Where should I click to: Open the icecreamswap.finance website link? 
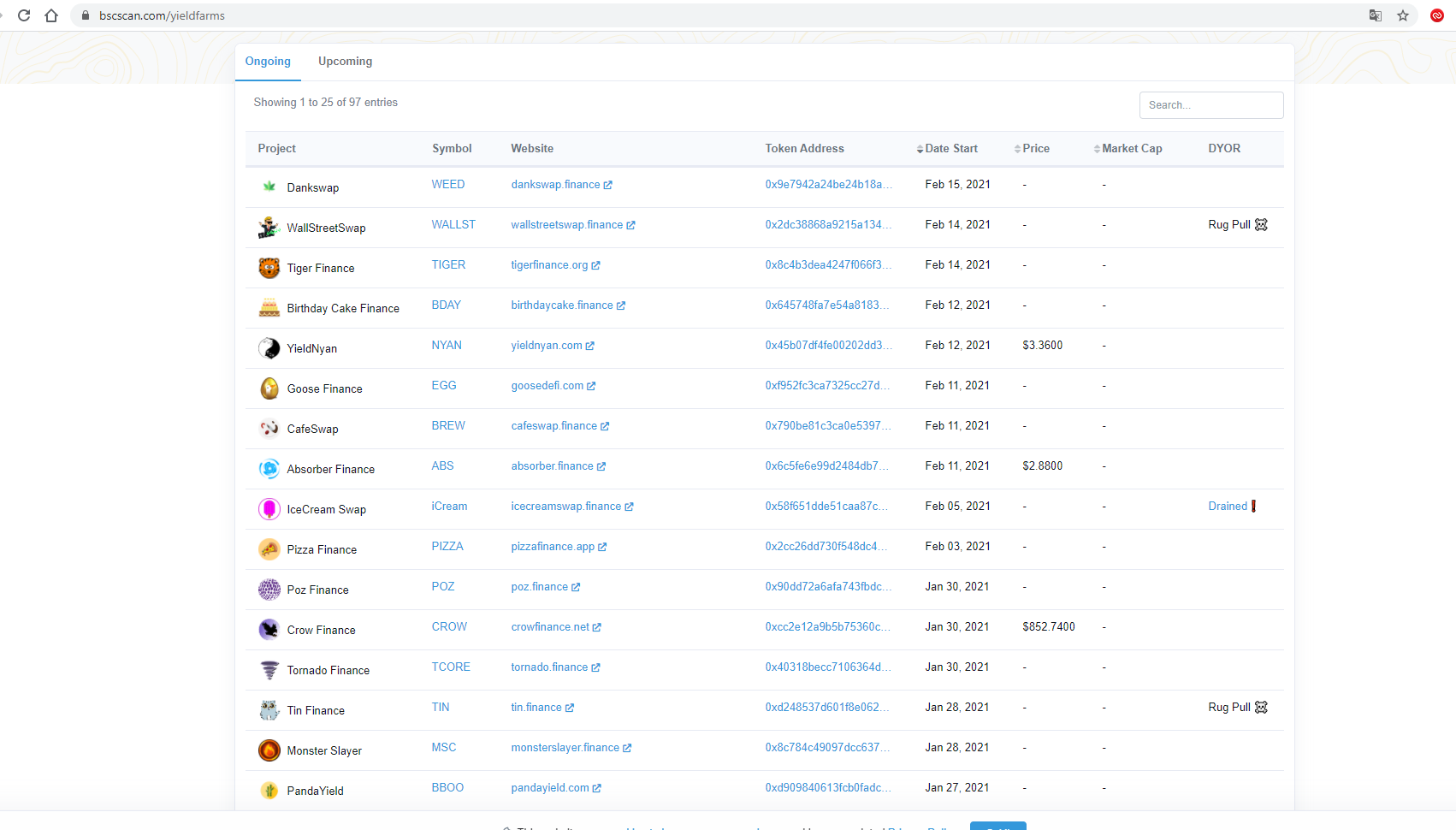(572, 506)
